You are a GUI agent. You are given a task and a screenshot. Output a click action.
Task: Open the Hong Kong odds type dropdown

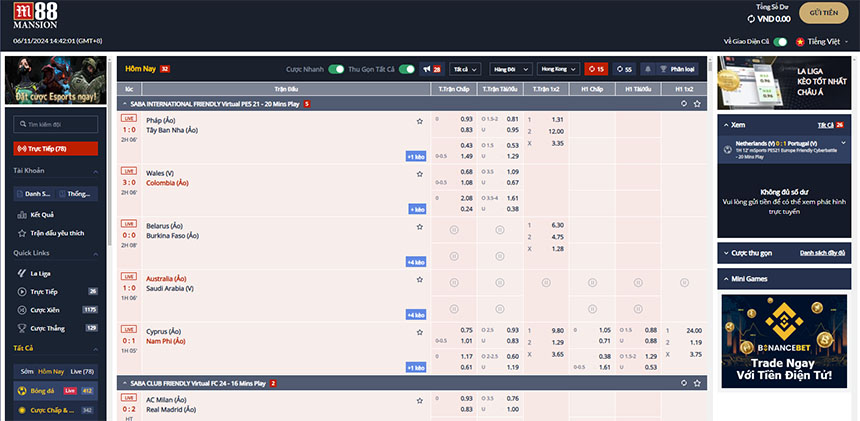(558, 69)
